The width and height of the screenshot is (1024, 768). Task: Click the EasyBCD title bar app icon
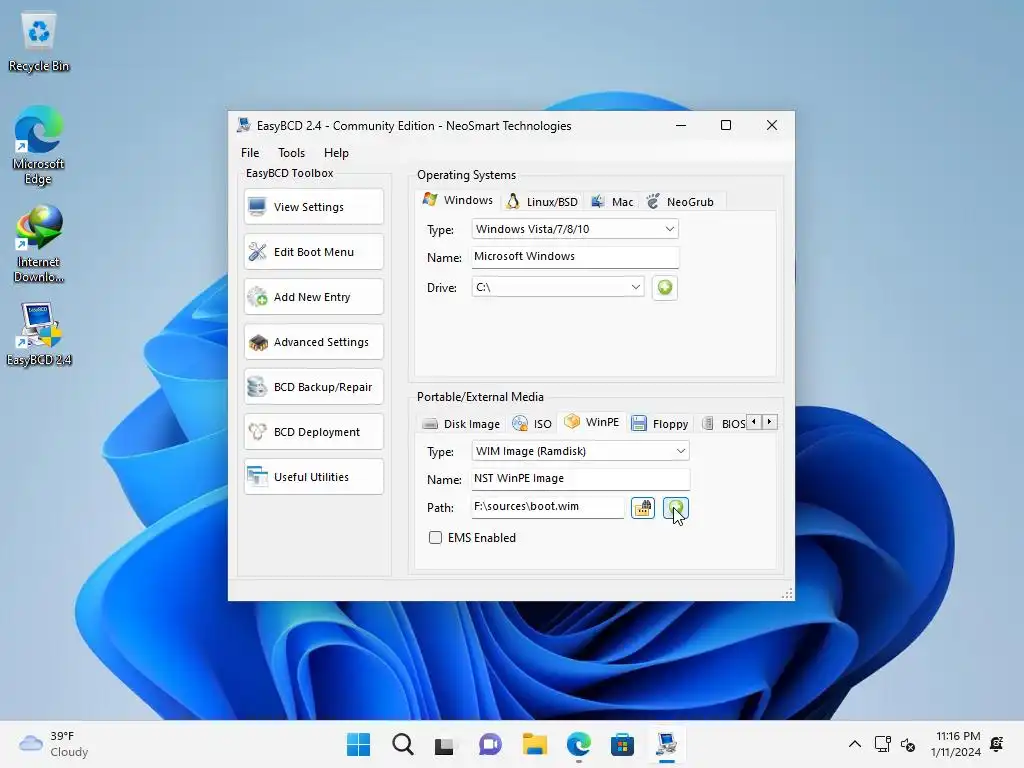(244, 125)
